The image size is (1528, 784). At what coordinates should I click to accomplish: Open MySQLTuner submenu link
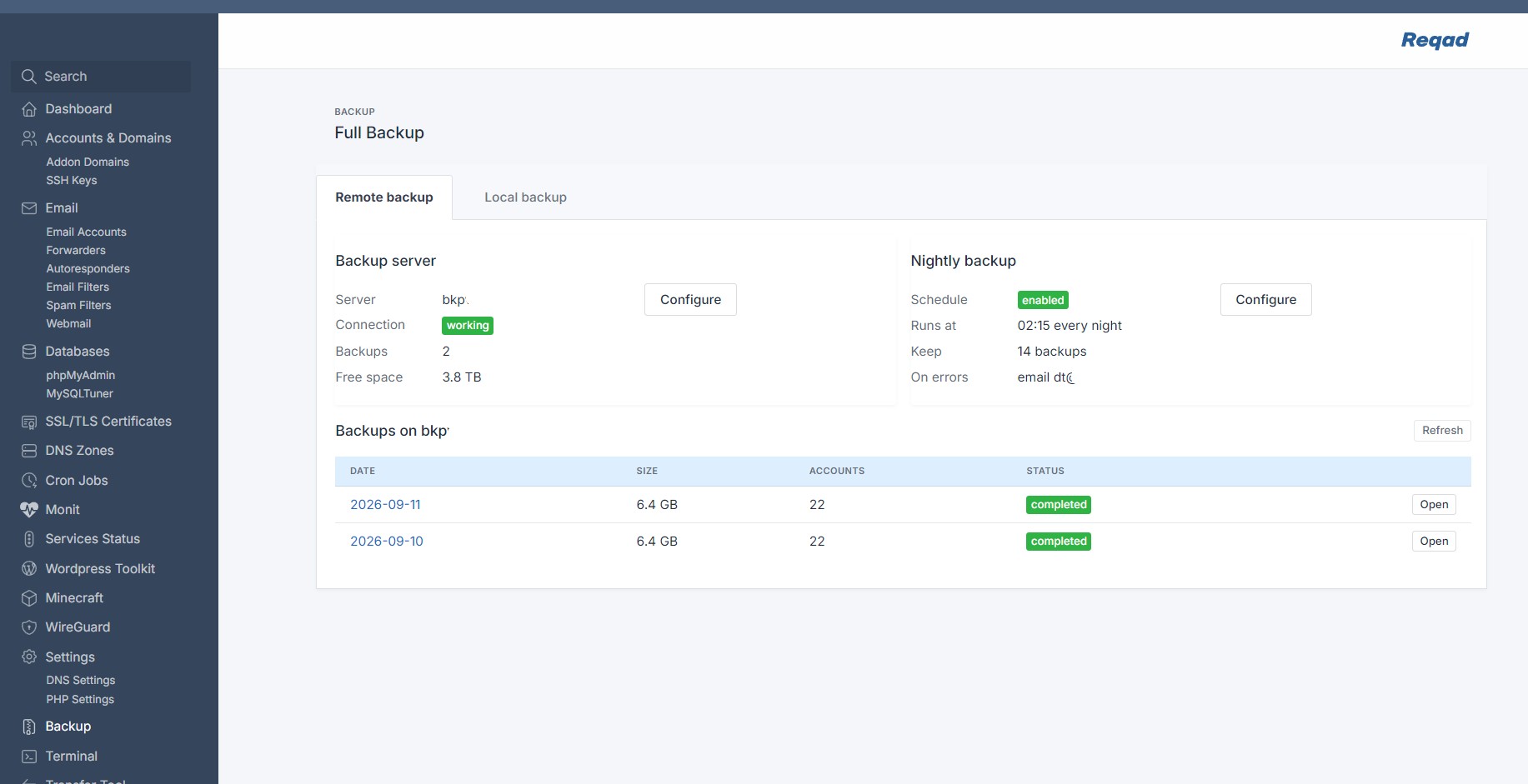[80, 394]
